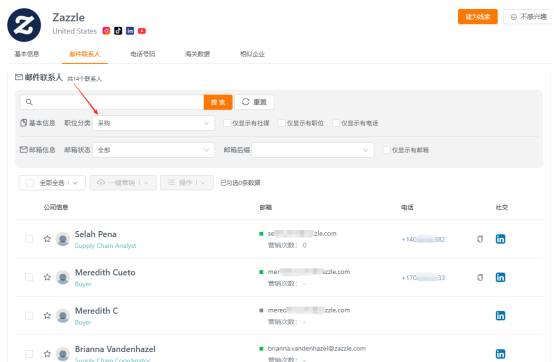The width and height of the screenshot is (554, 362).
Task: Click the name Meredith Cueto
Action: [105, 272]
